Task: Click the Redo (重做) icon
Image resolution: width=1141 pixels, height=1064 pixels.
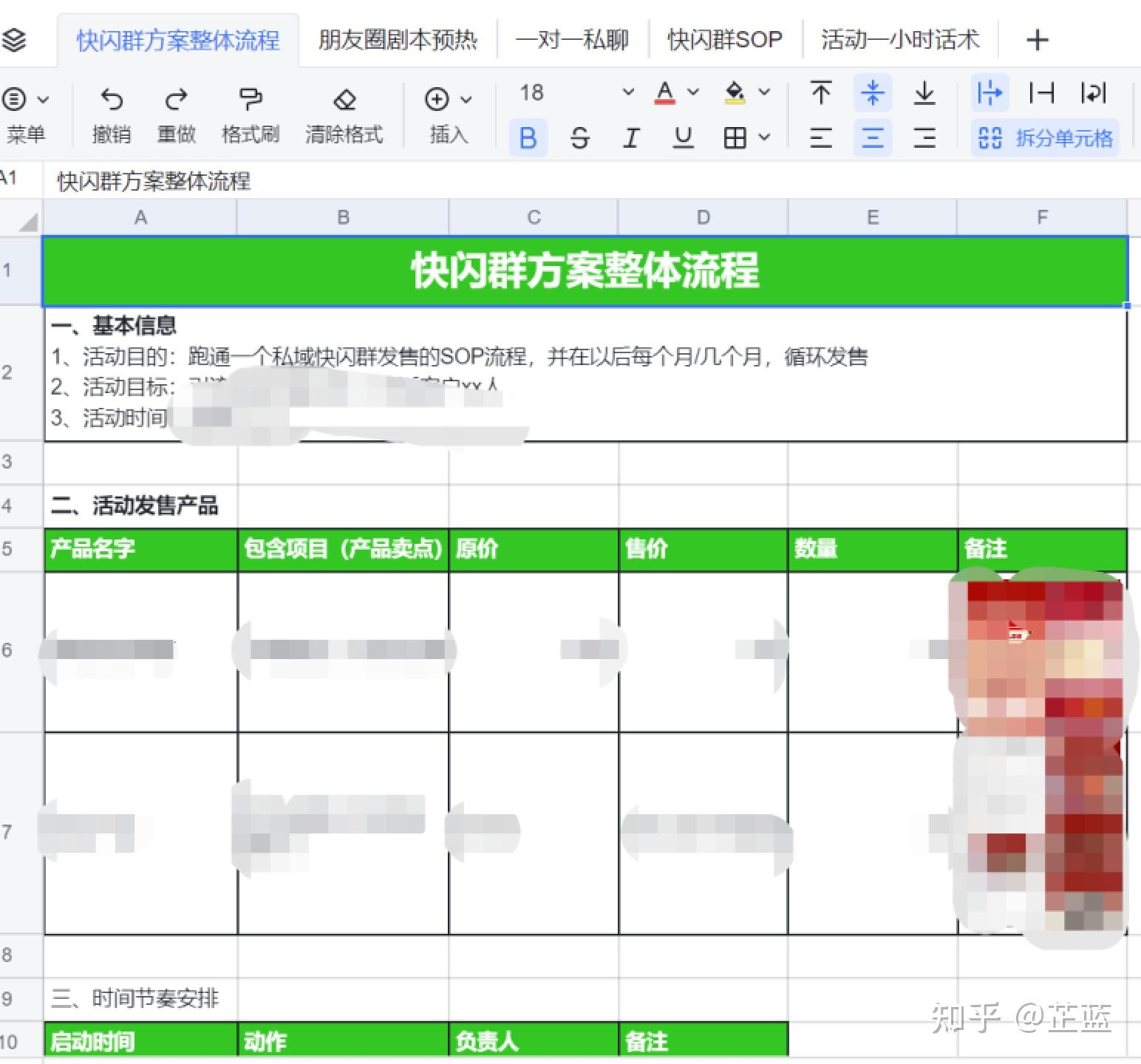Action: coord(177,99)
